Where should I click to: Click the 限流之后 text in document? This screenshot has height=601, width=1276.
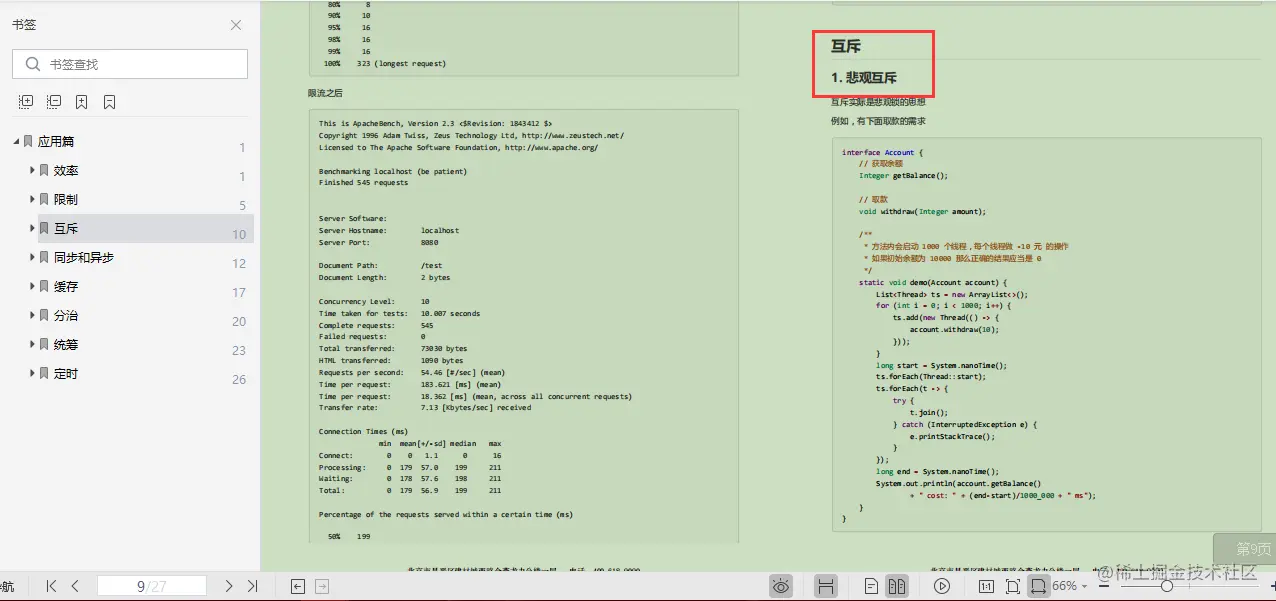[x=325, y=93]
